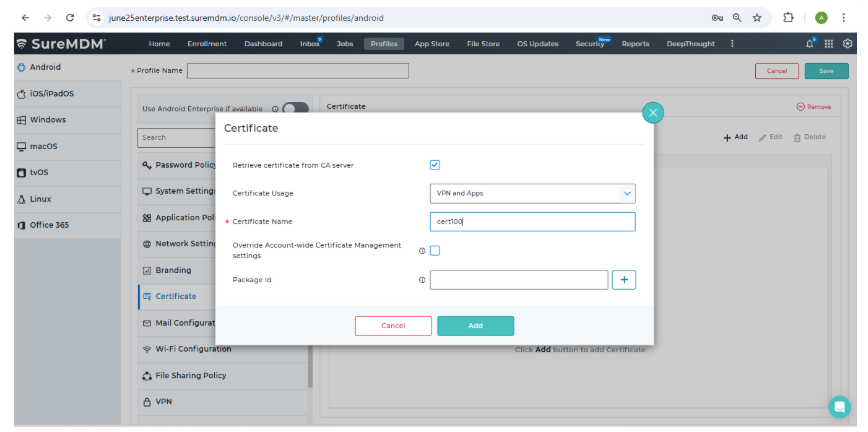Open the notifications bell icon
Image resolution: width=868 pixels, height=432 pixels.
(810, 44)
